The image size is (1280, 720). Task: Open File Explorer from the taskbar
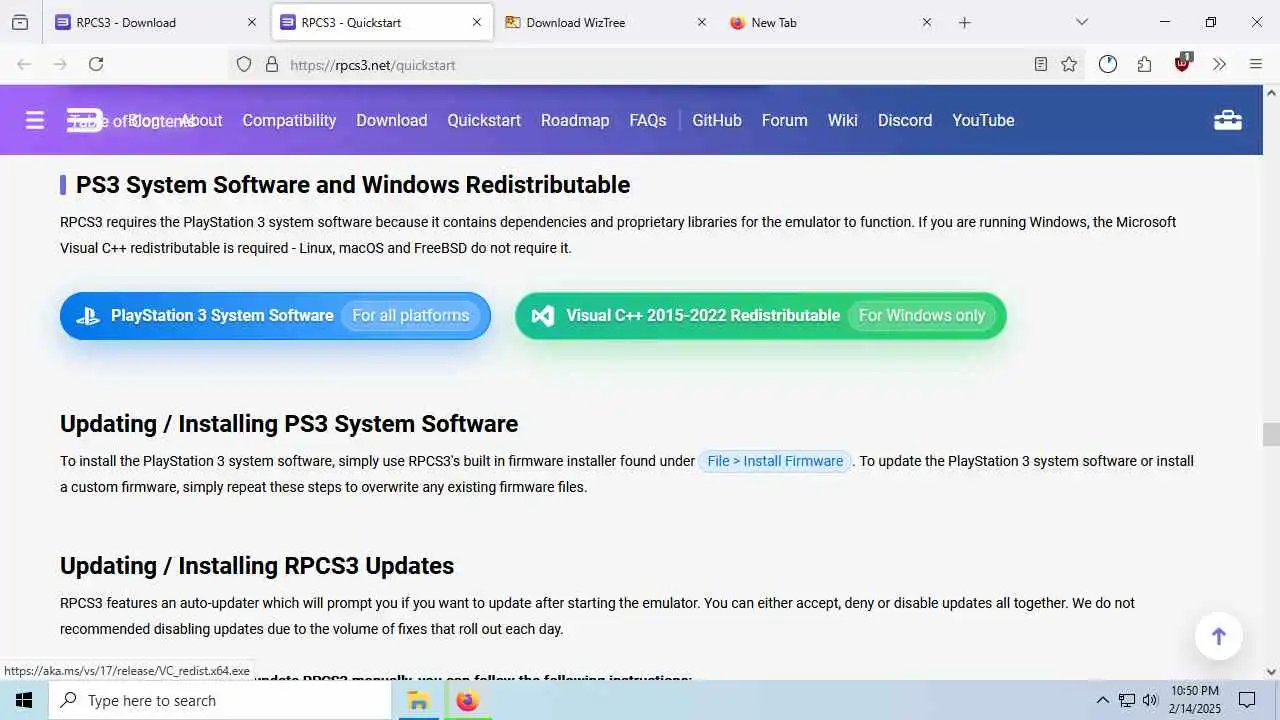point(418,700)
